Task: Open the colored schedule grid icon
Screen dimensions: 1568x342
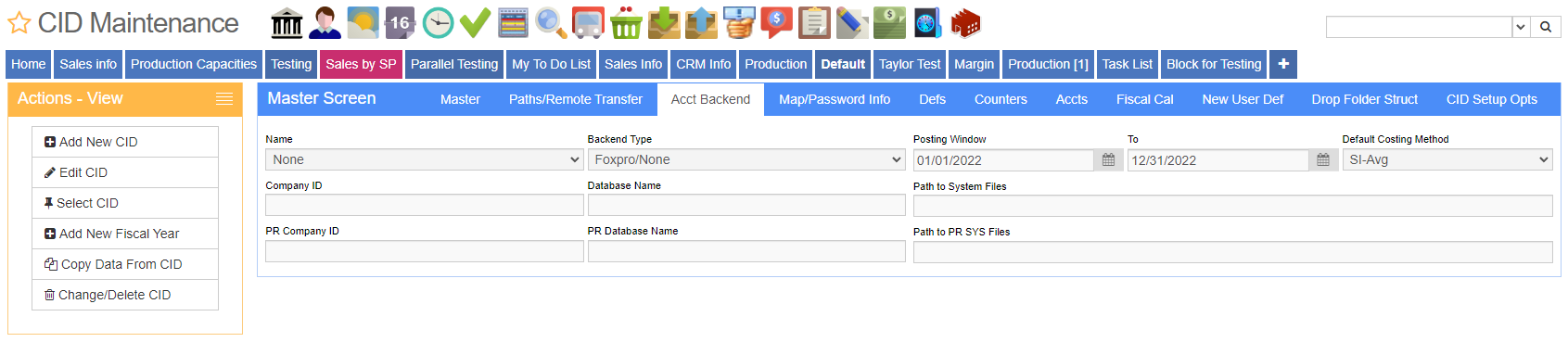Action: 513,23
